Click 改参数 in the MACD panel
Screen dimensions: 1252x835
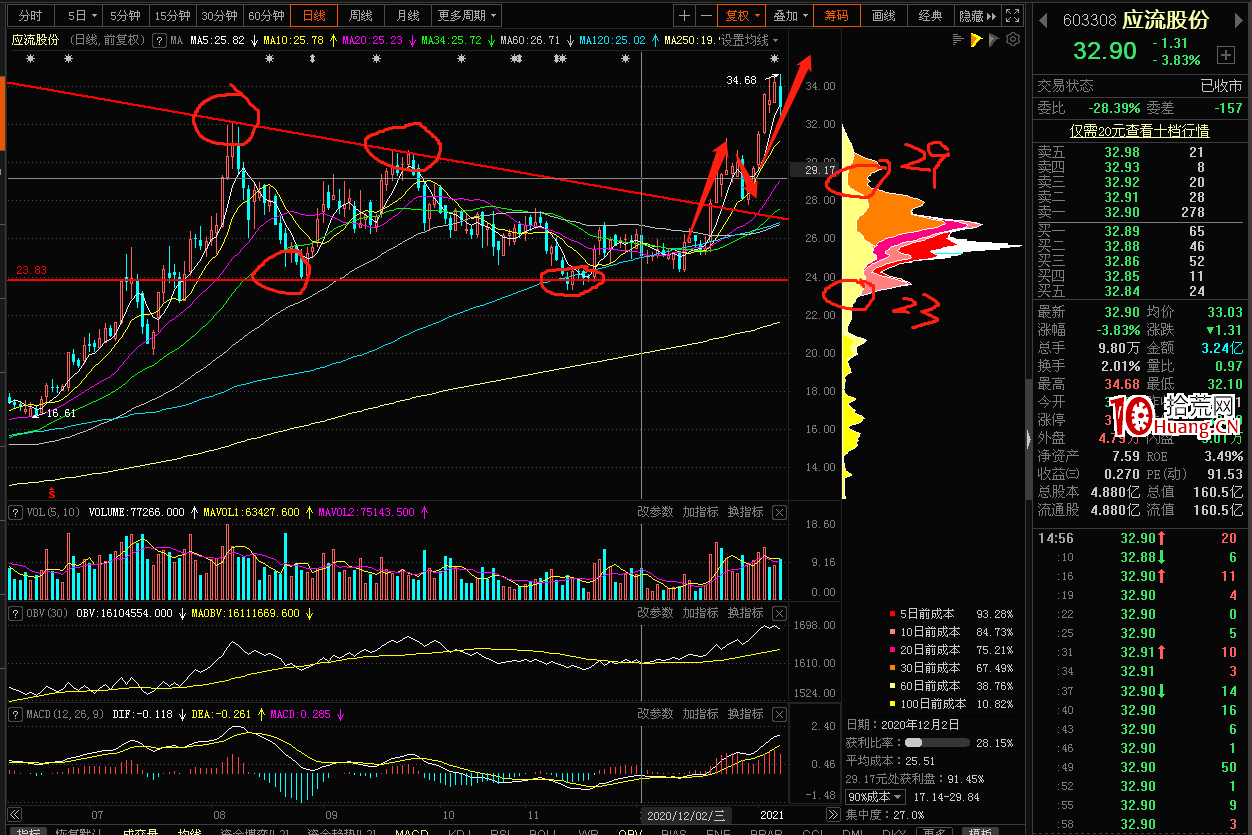[x=655, y=714]
